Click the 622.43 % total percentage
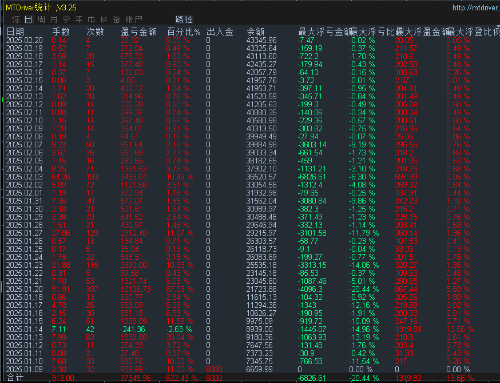The height and width of the screenshot is (383, 500). click(182, 378)
